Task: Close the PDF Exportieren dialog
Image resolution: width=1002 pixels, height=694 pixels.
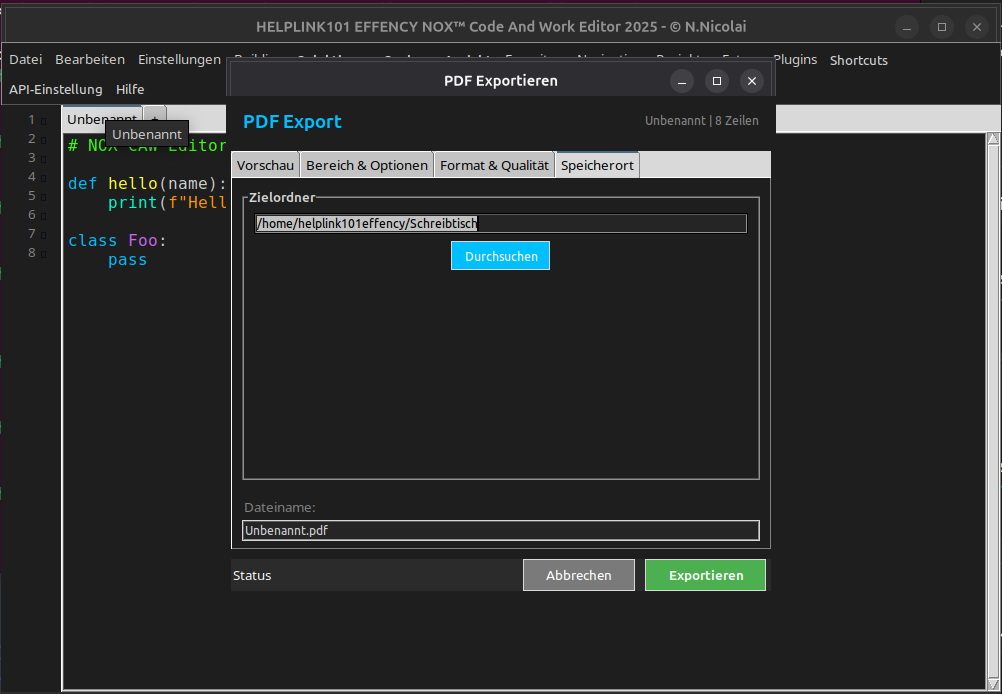Action: (x=751, y=81)
